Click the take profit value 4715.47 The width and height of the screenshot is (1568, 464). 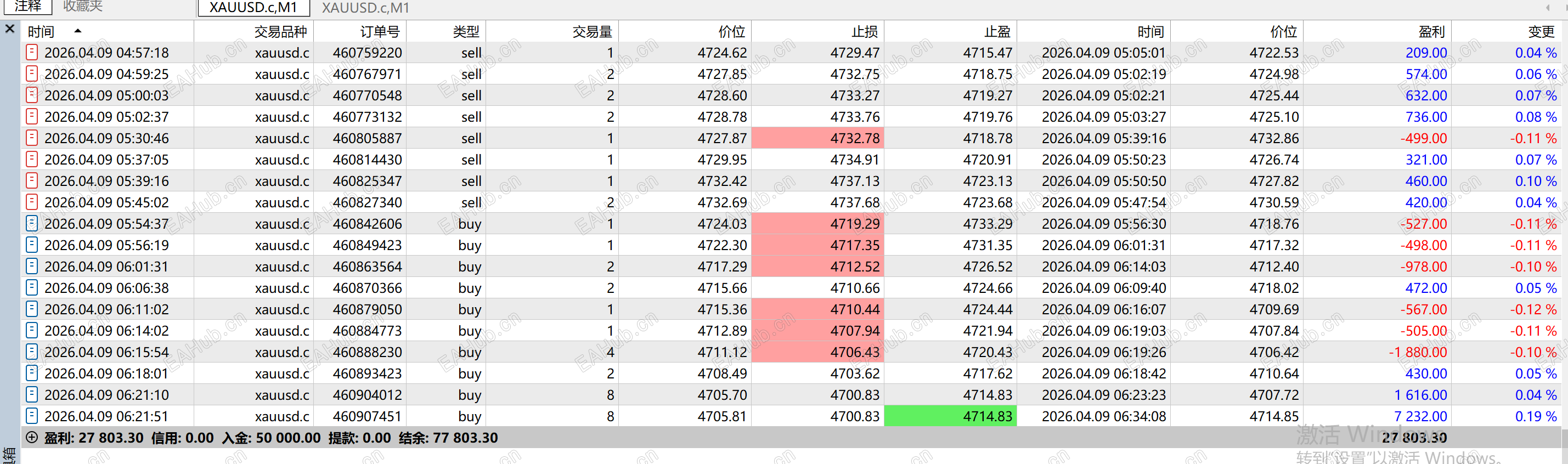pos(988,53)
